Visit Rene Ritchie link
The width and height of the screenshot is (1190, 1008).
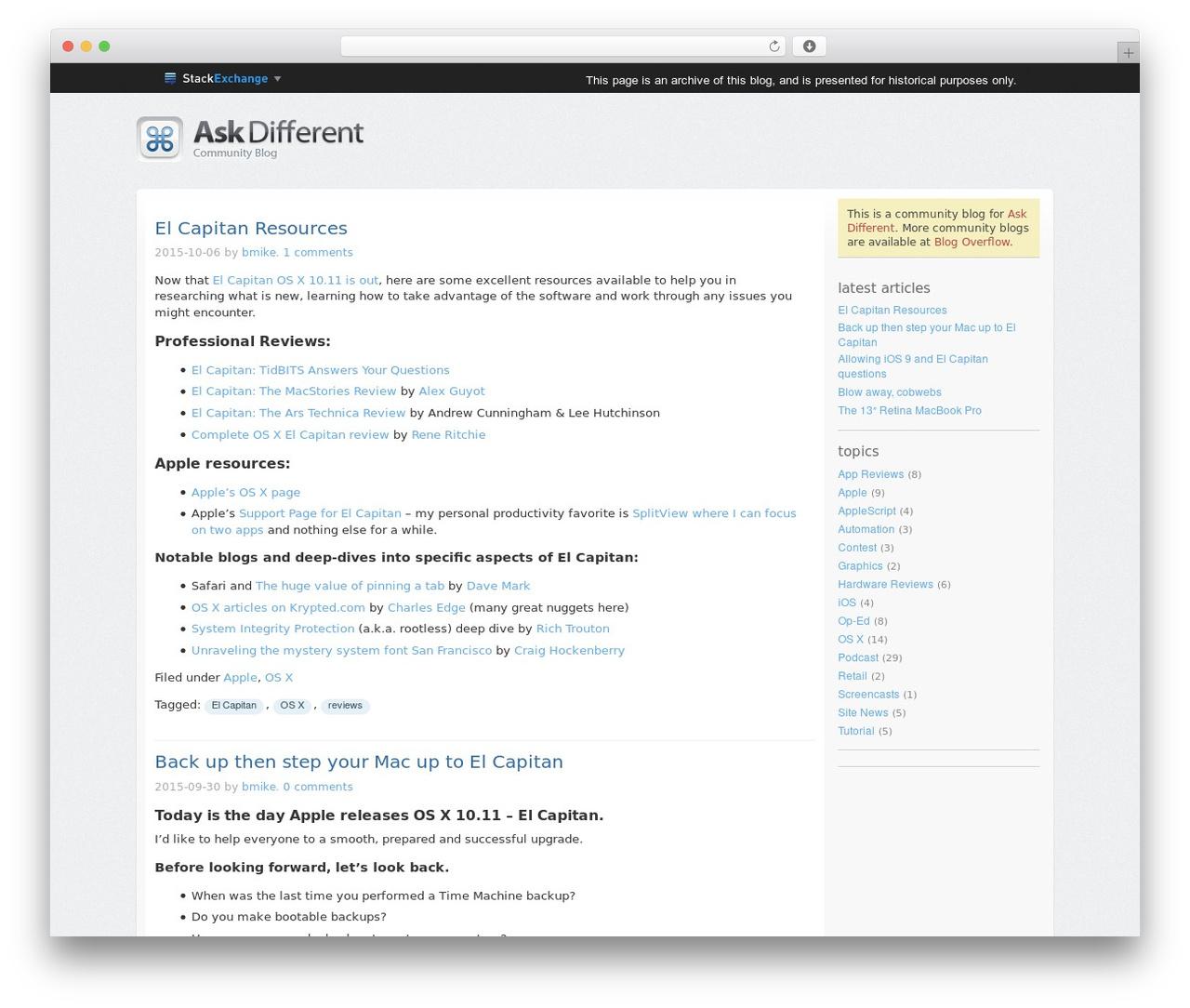tap(448, 434)
